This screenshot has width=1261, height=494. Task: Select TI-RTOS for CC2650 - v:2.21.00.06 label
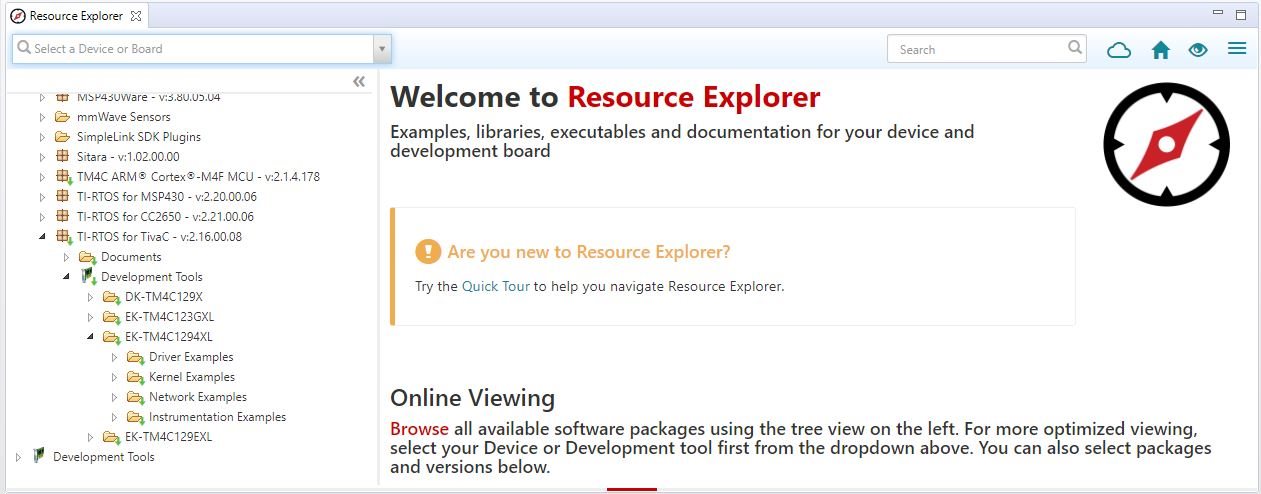point(165,217)
